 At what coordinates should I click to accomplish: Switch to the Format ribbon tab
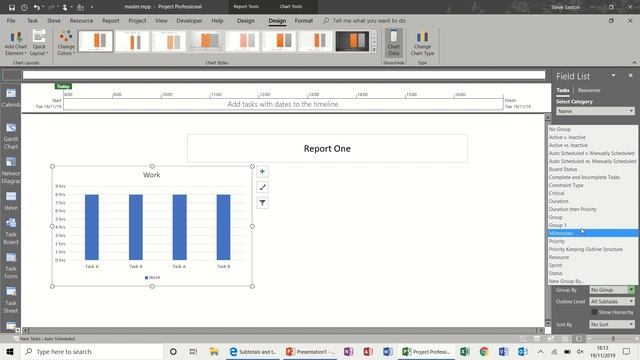[x=304, y=20]
